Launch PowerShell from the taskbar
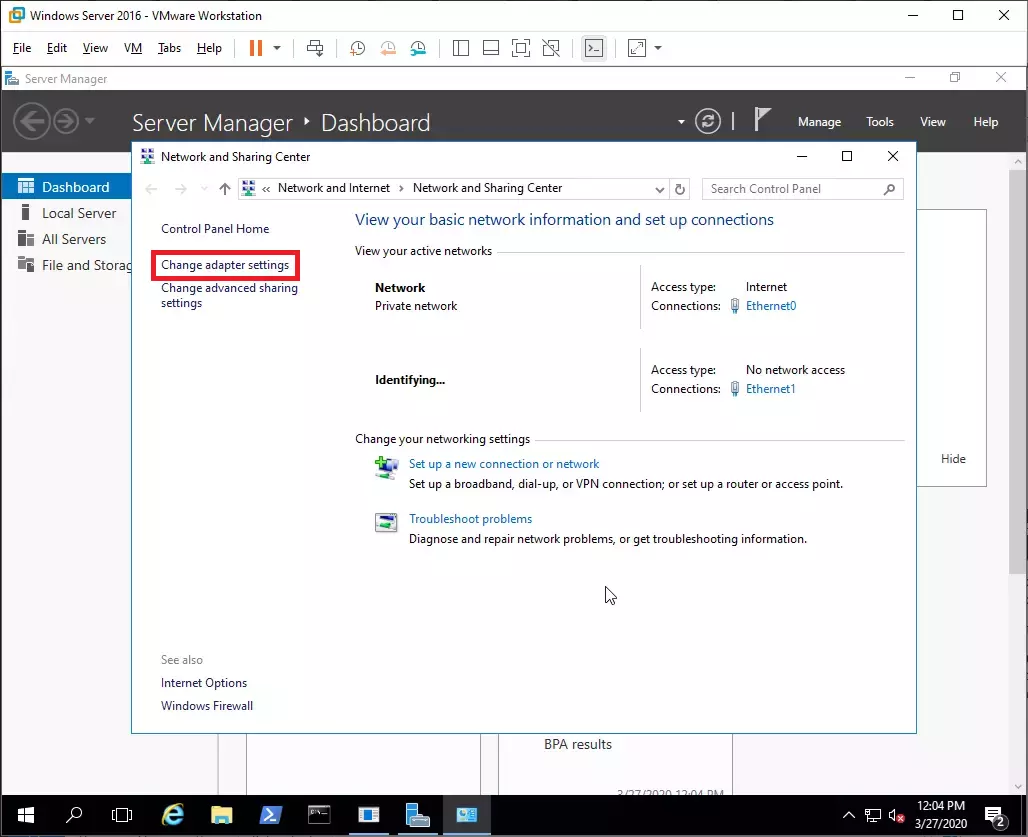Viewport: 1028px width, 837px height. pos(270,815)
